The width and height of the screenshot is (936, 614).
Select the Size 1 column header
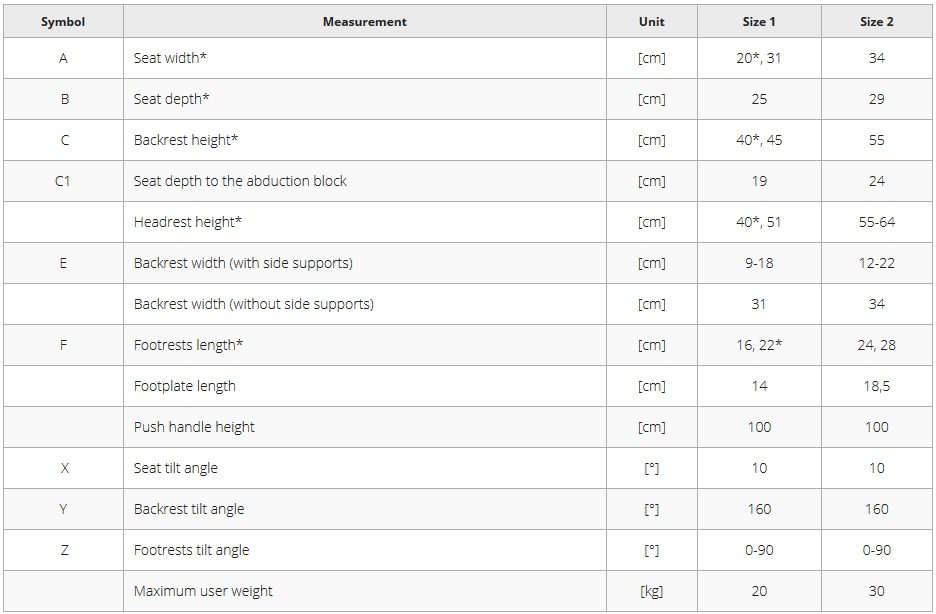coord(759,22)
